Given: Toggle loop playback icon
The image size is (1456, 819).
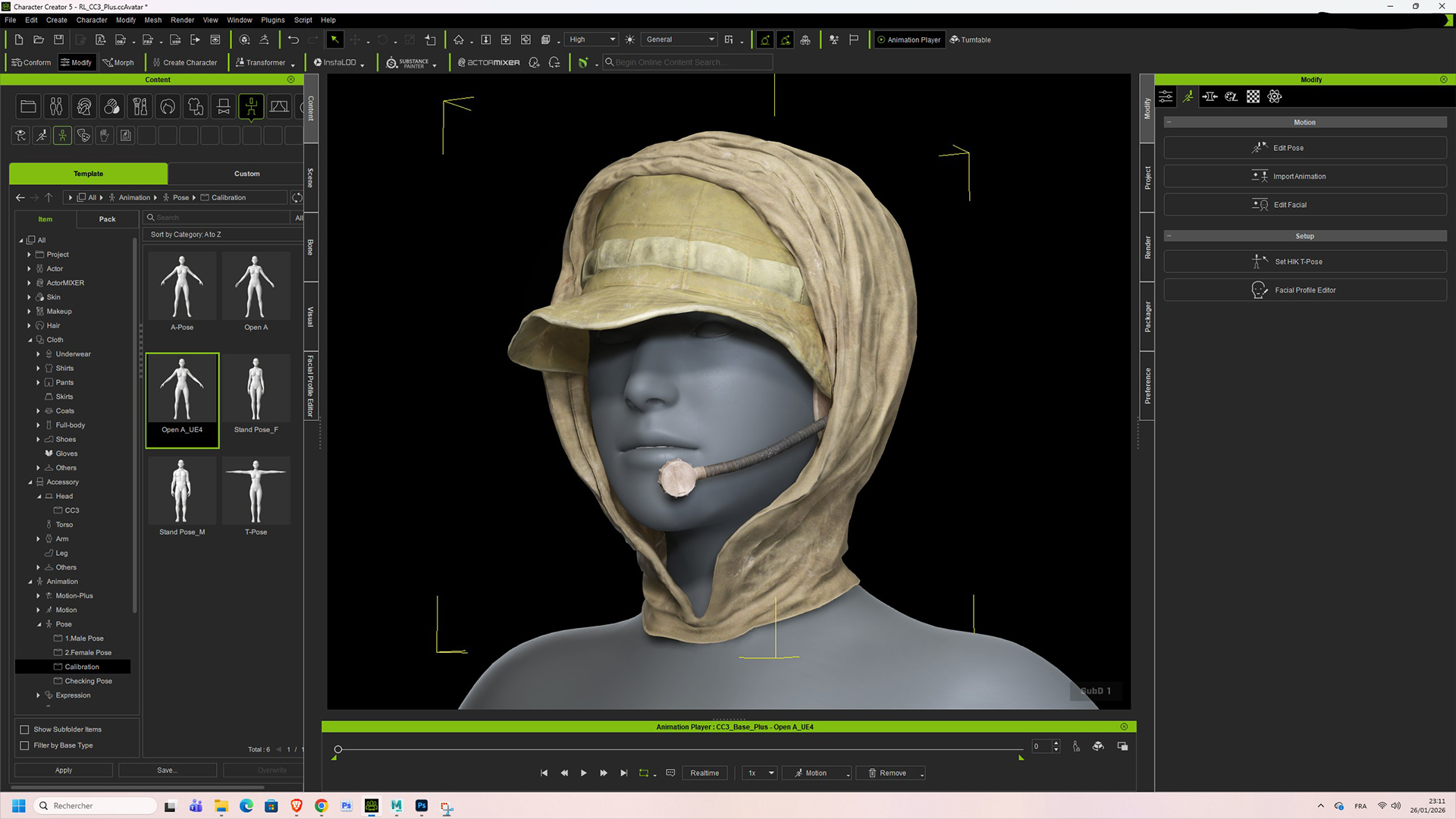Looking at the screenshot, I should (644, 773).
